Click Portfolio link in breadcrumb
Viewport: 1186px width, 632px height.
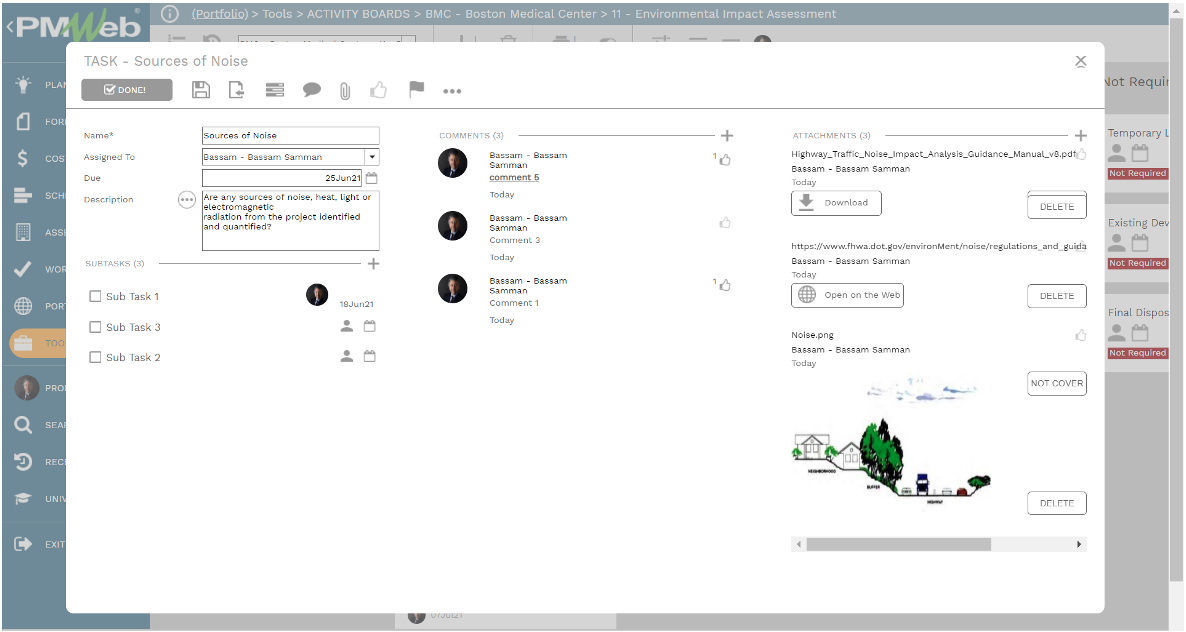coord(222,14)
